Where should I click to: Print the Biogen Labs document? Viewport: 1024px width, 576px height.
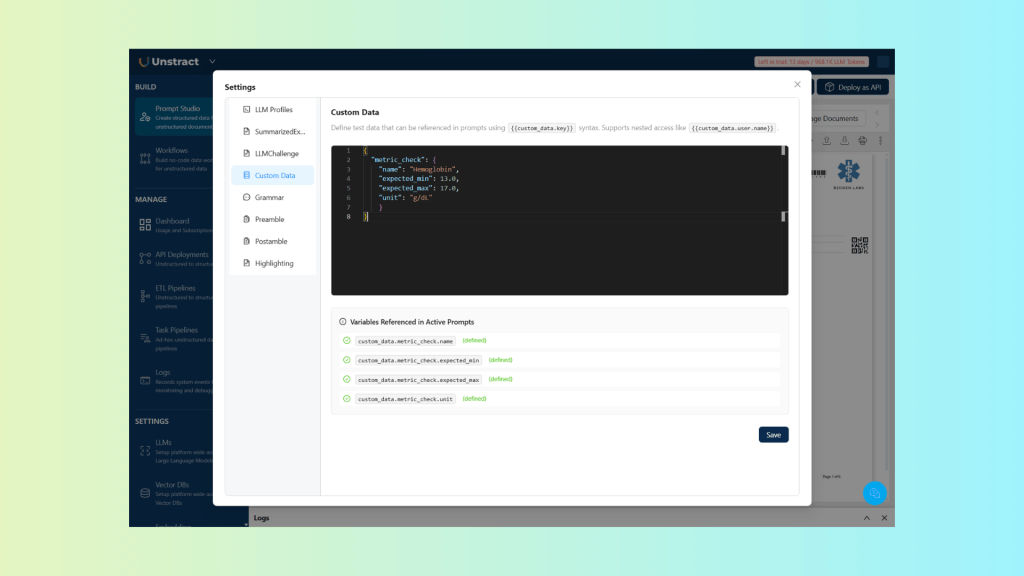(861, 140)
